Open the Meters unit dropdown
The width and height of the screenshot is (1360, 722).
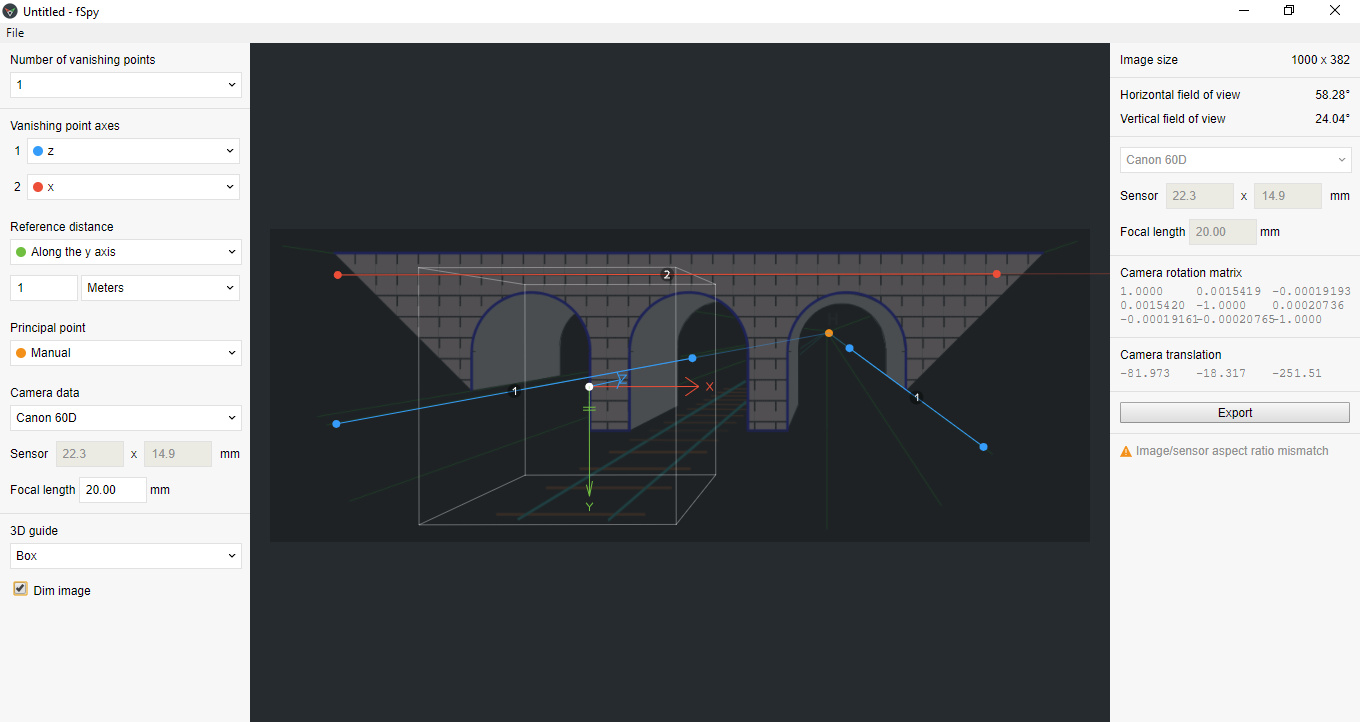pyautogui.click(x=160, y=288)
